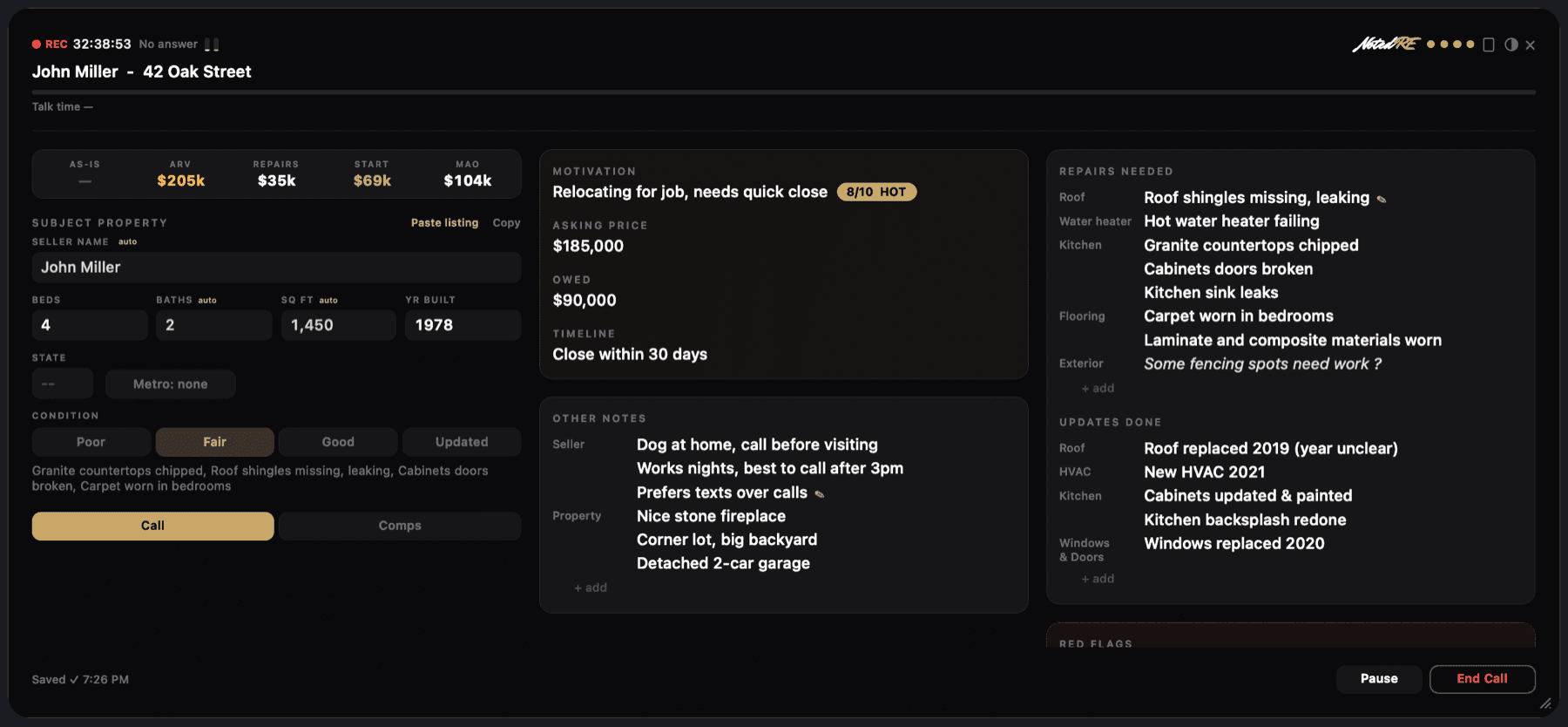Click the 8/10 HOT motivation badge

[x=876, y=192]
